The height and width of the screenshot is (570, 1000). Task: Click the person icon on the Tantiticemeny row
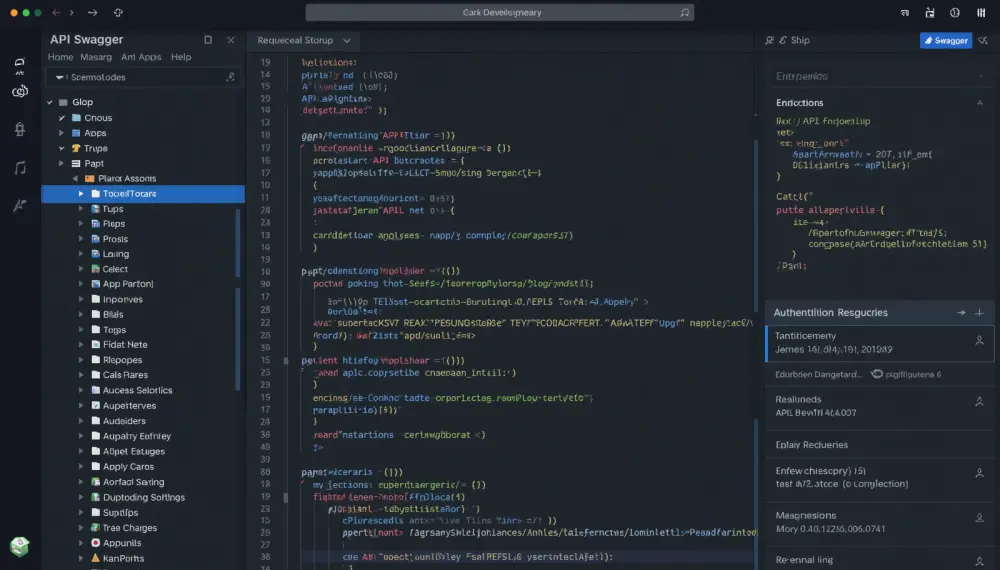coord(979,341)
